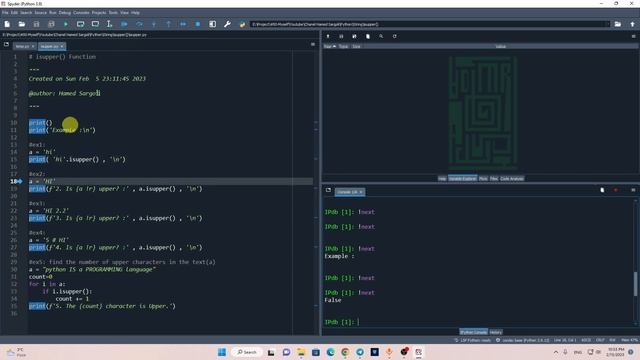
Task: Run cell and advance icon
Action: click(95, 24)
